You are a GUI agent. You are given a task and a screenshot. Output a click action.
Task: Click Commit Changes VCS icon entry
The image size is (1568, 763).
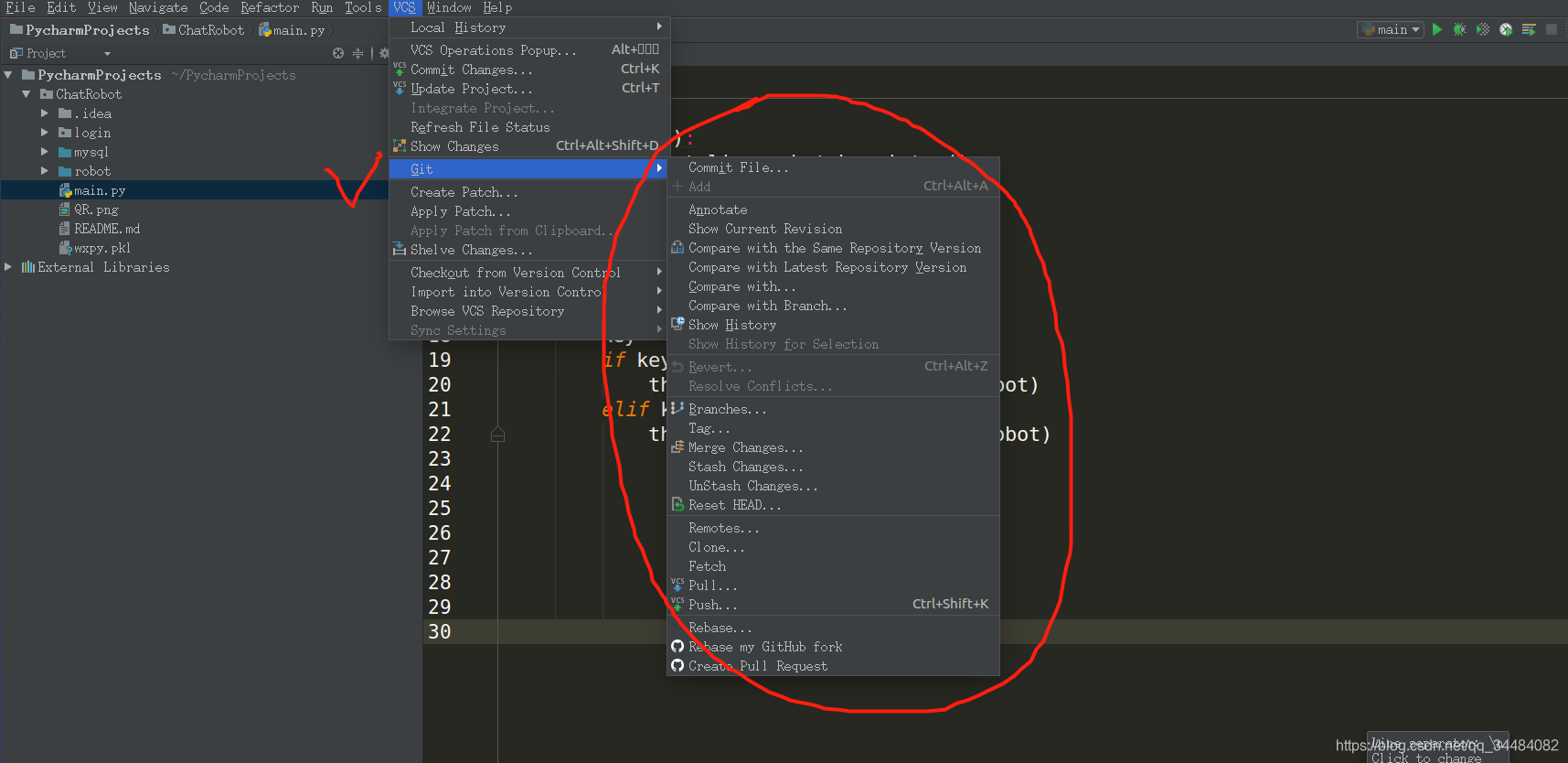pos(400,70)
